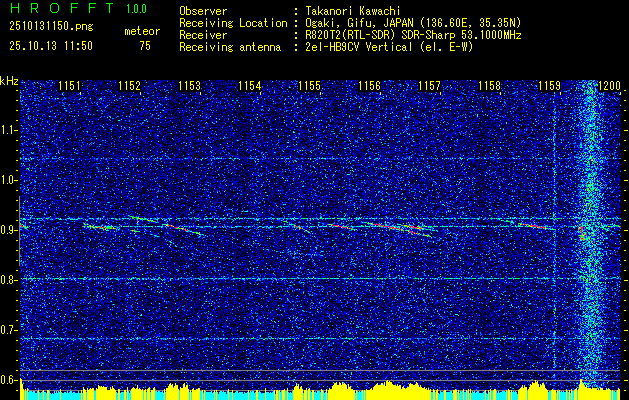Click the 1152 time marker
Image resolution: width=629 pixels, height=400 pixels.
130,85
